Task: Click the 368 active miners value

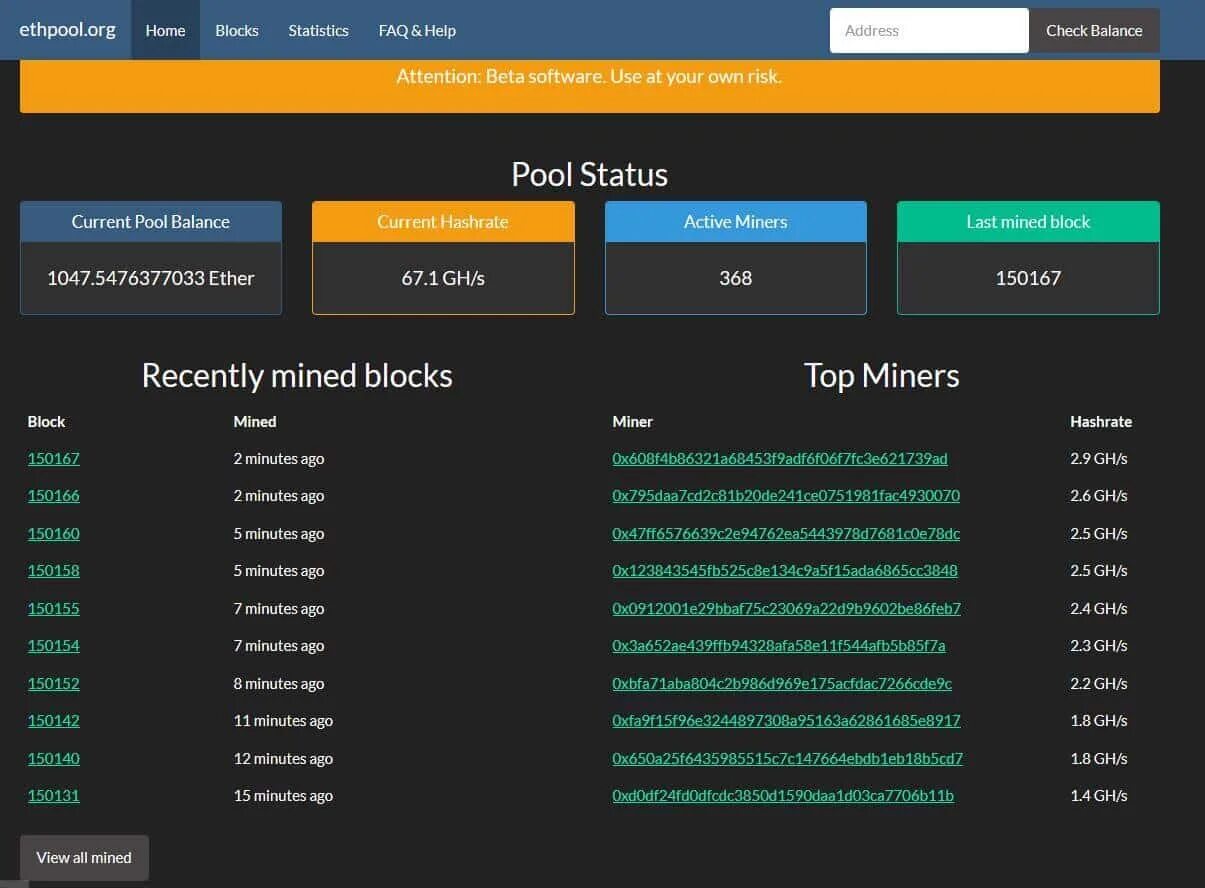Action: (736, 278)
